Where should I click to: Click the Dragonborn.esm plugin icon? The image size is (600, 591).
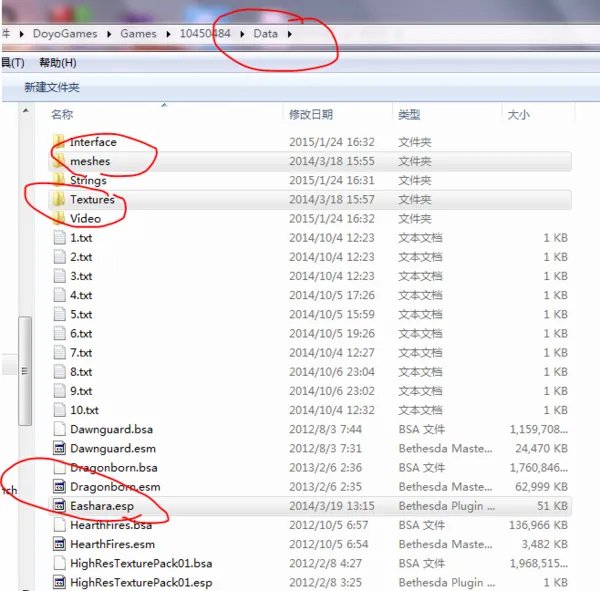[x=59, y=487]
